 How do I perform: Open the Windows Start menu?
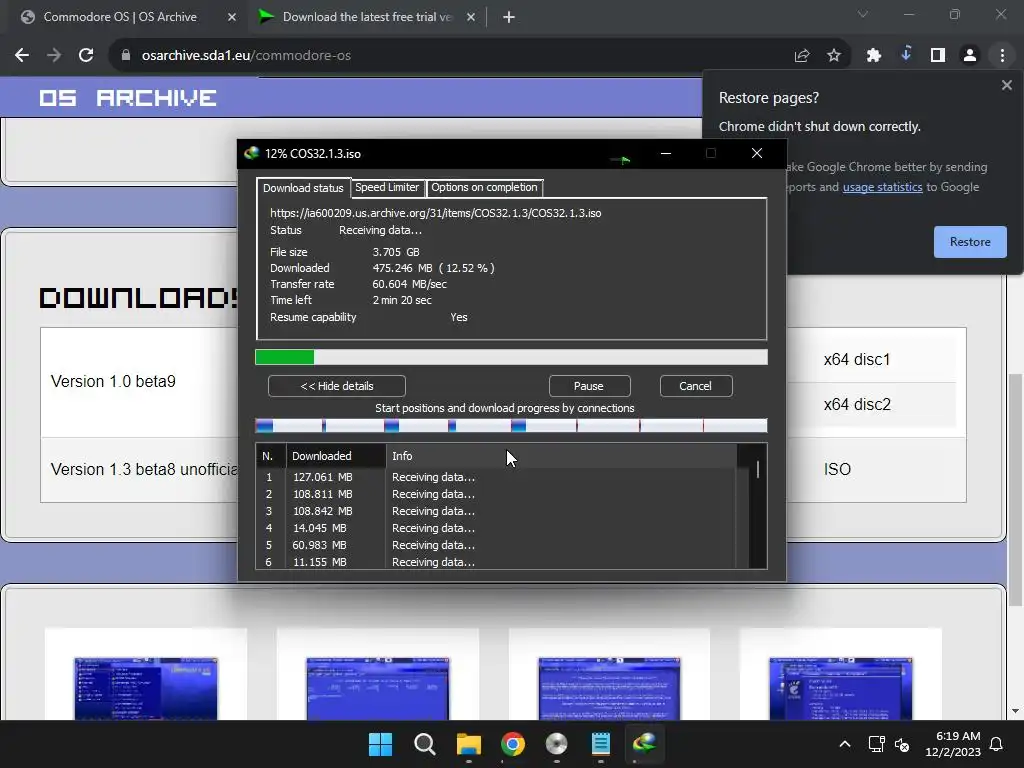coord(380,744)
